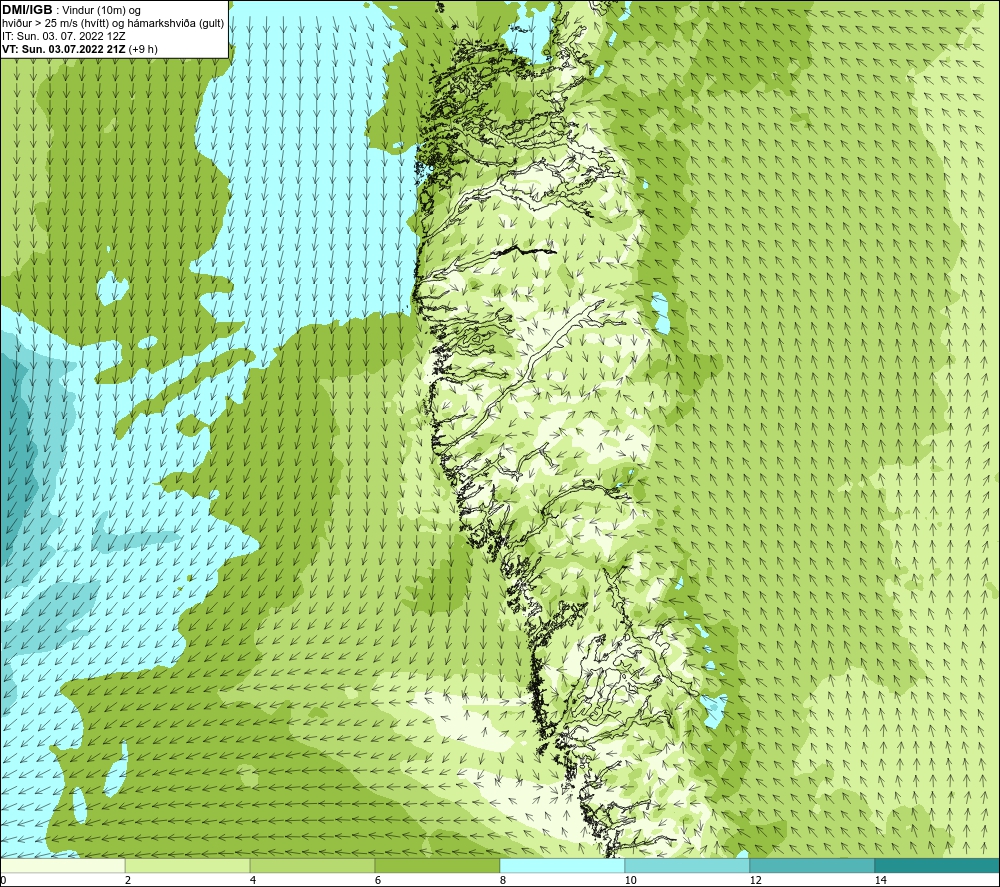Click the scale label '6'
Screen dimensions: 1000x887
click(378, 880)
